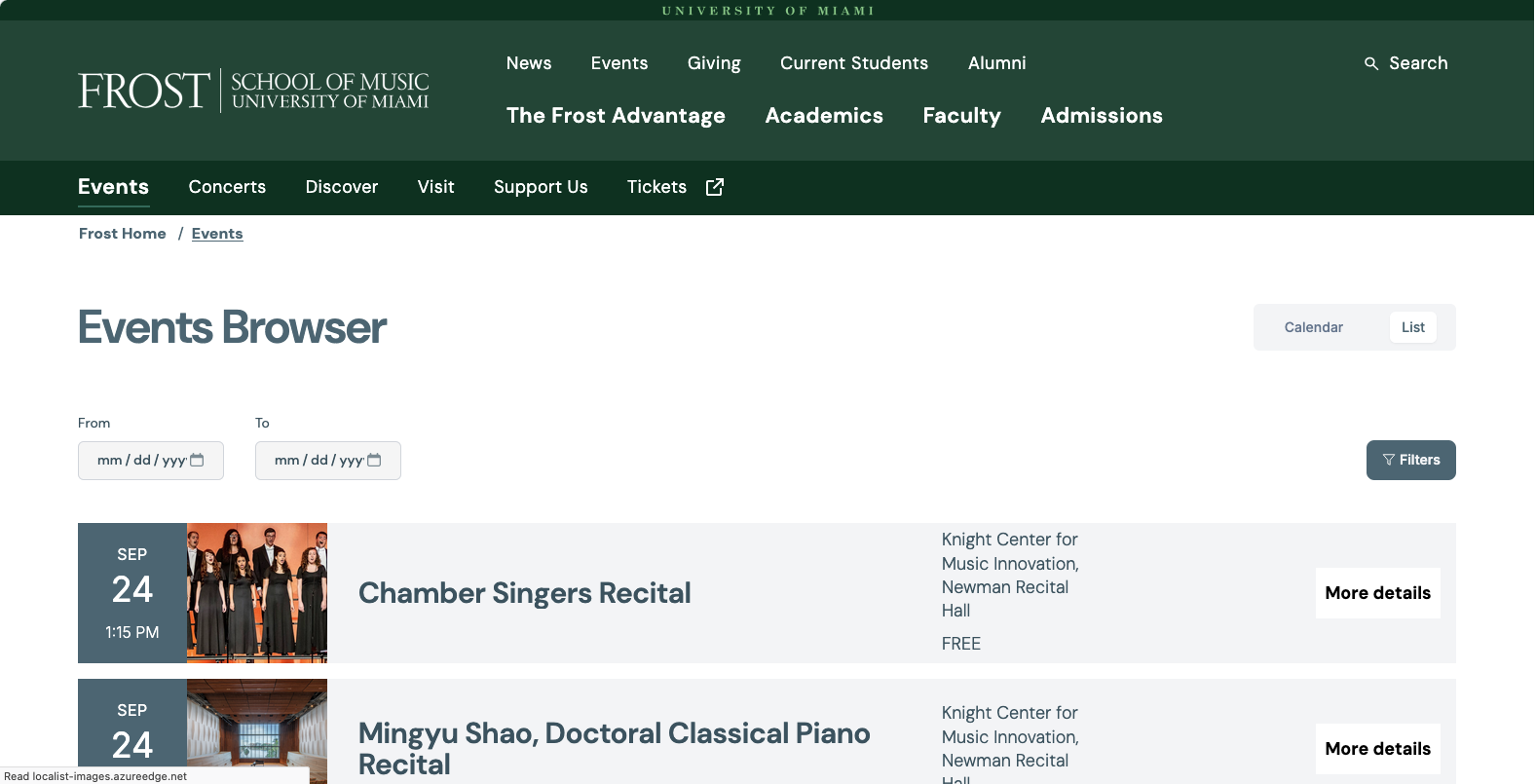Open Mingyu Shao Doctoral Classical Piano Recital title
1536x784 pixels.
click(615, 749)
